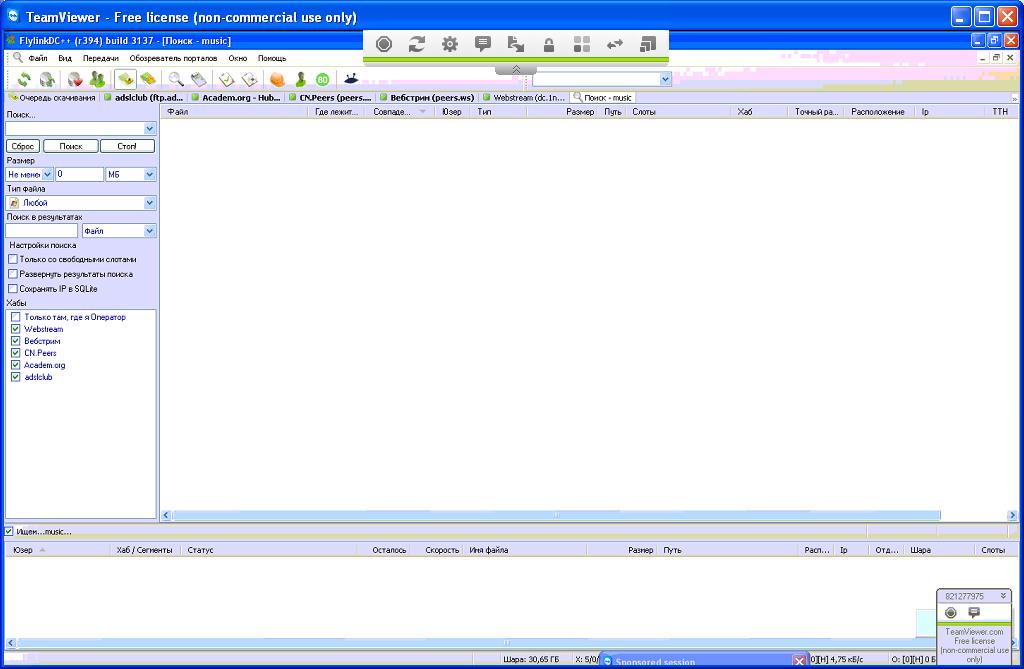
Task: Enable 'Только со свободными слотами' checkbox
Action: point(12,259)
